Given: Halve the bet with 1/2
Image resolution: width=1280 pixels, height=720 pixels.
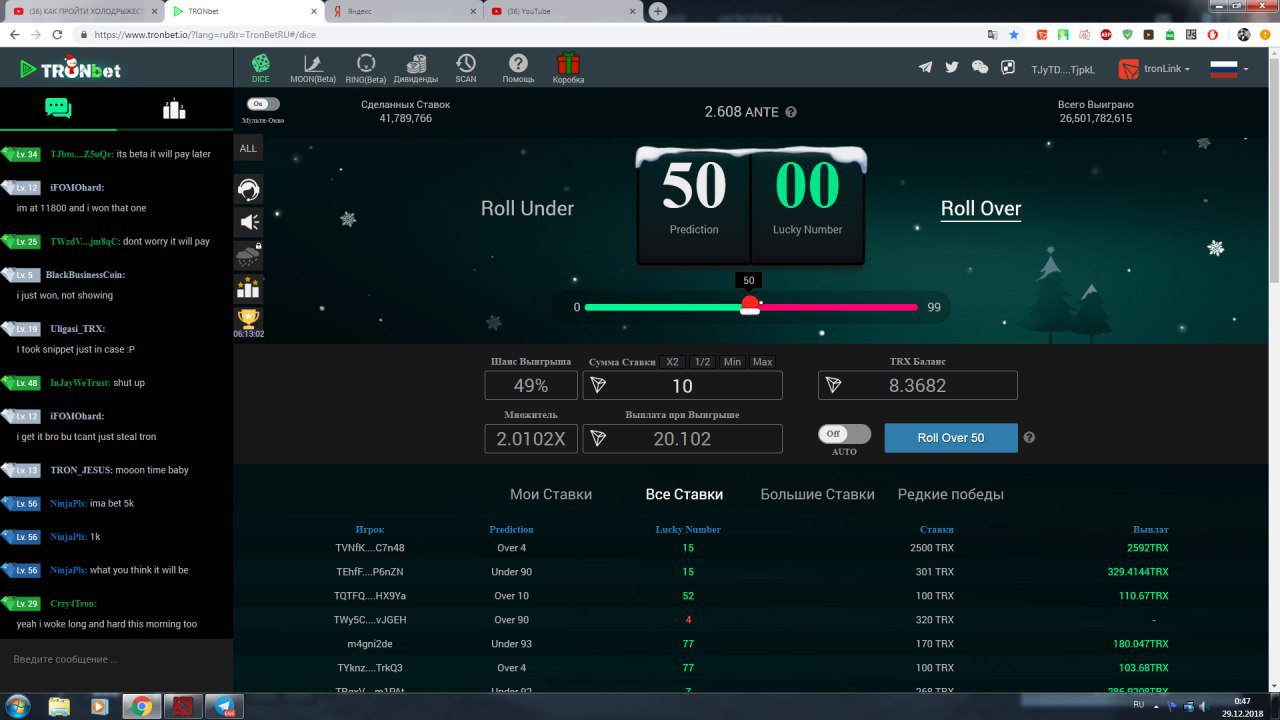Looking at the screenshot, I should [x=702, y=362].
